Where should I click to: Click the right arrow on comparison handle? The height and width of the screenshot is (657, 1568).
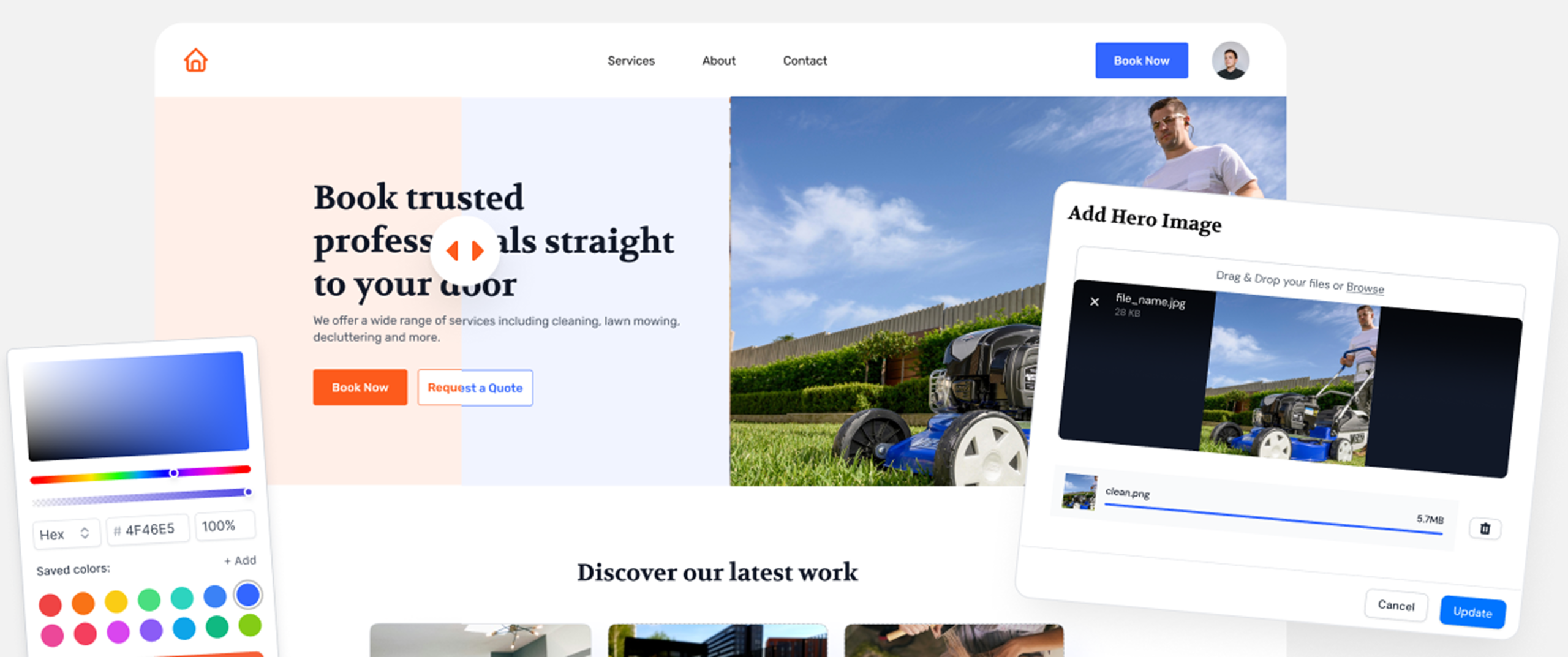(x=478, y=250)
